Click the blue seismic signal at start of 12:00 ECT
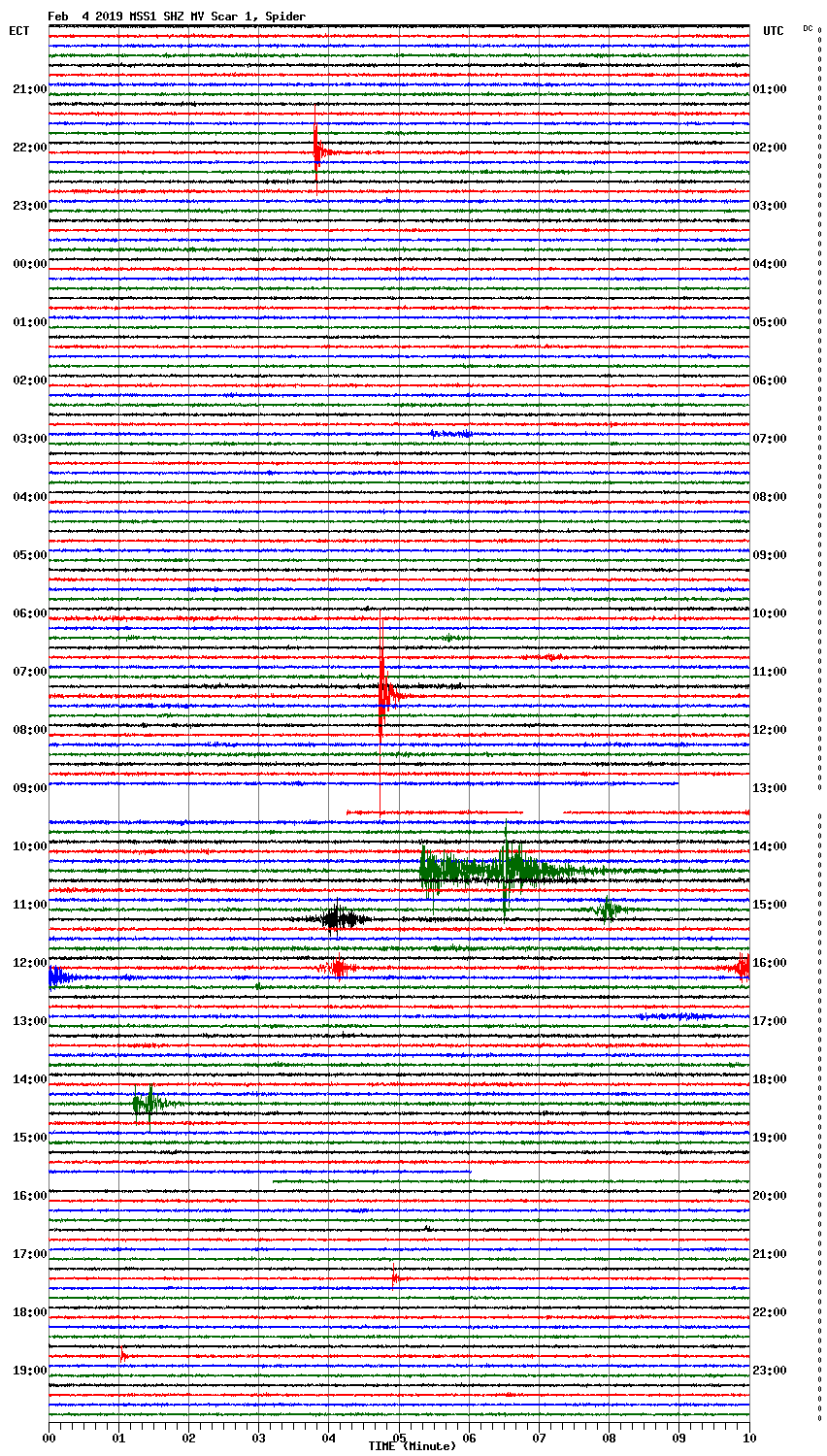This screenshot has width=827, height=1456. coord(63,976)
